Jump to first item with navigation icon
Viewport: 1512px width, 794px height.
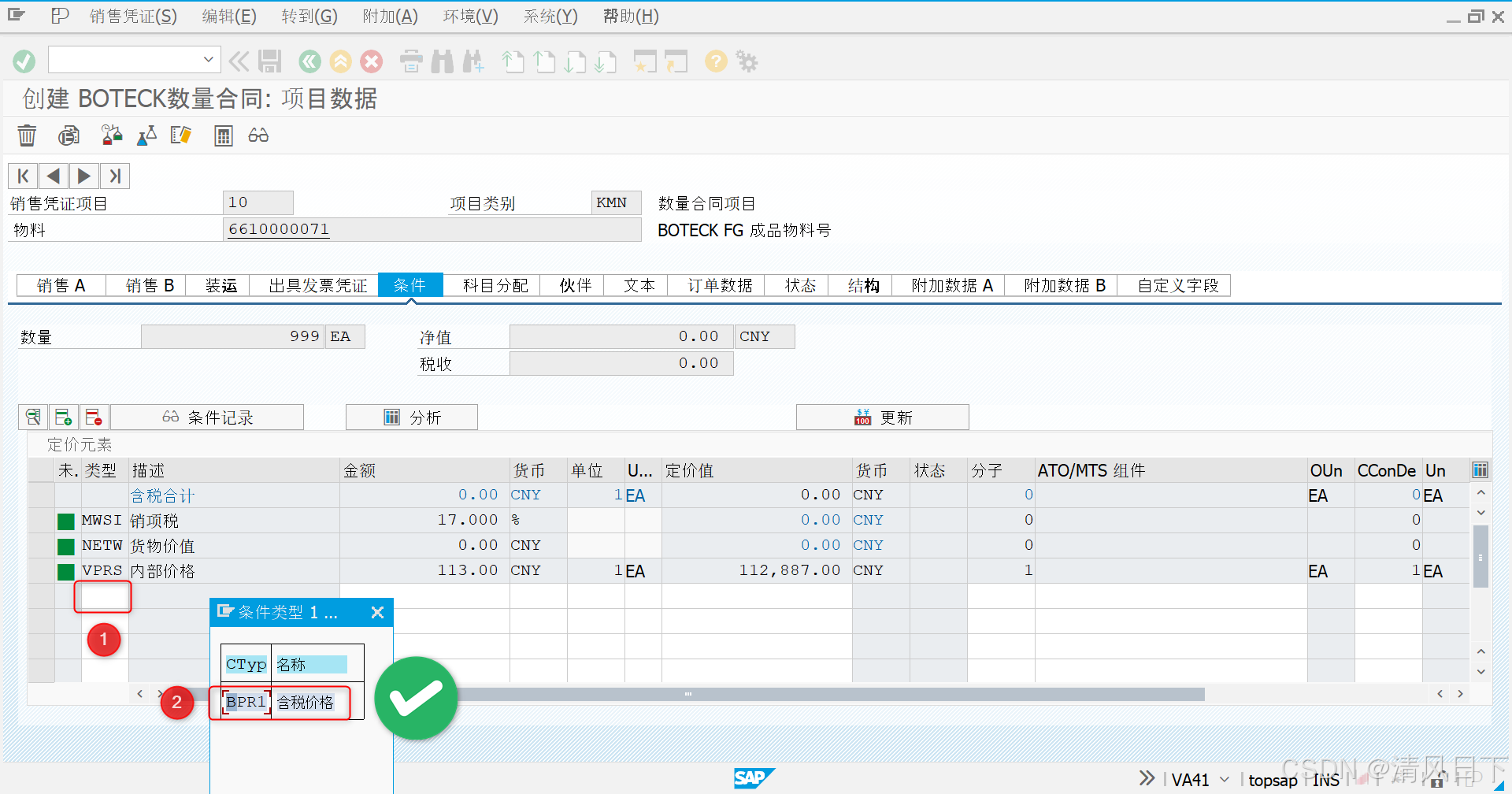pyautogui.click(x=22, y=175)
